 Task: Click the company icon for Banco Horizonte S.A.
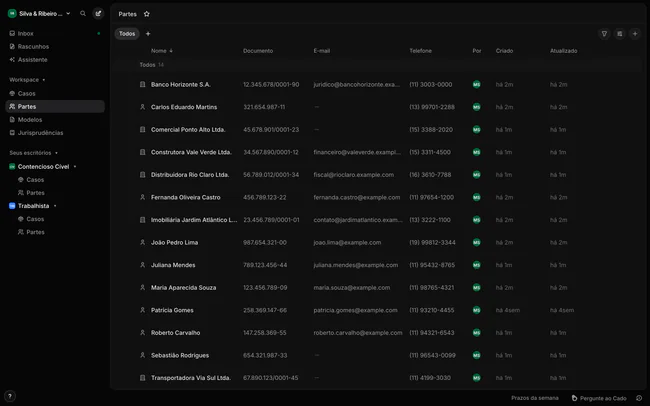[x=143, y=85]
